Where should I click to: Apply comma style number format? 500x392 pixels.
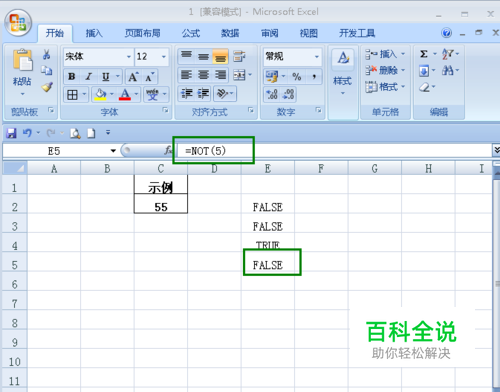pyautogui.click(x=314, y=76)
